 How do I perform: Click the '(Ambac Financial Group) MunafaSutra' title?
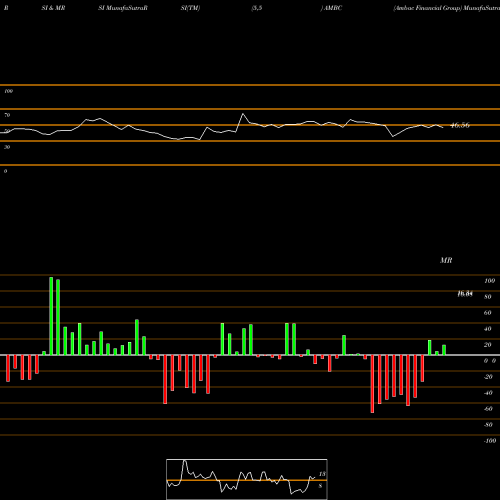coord(447,8)
